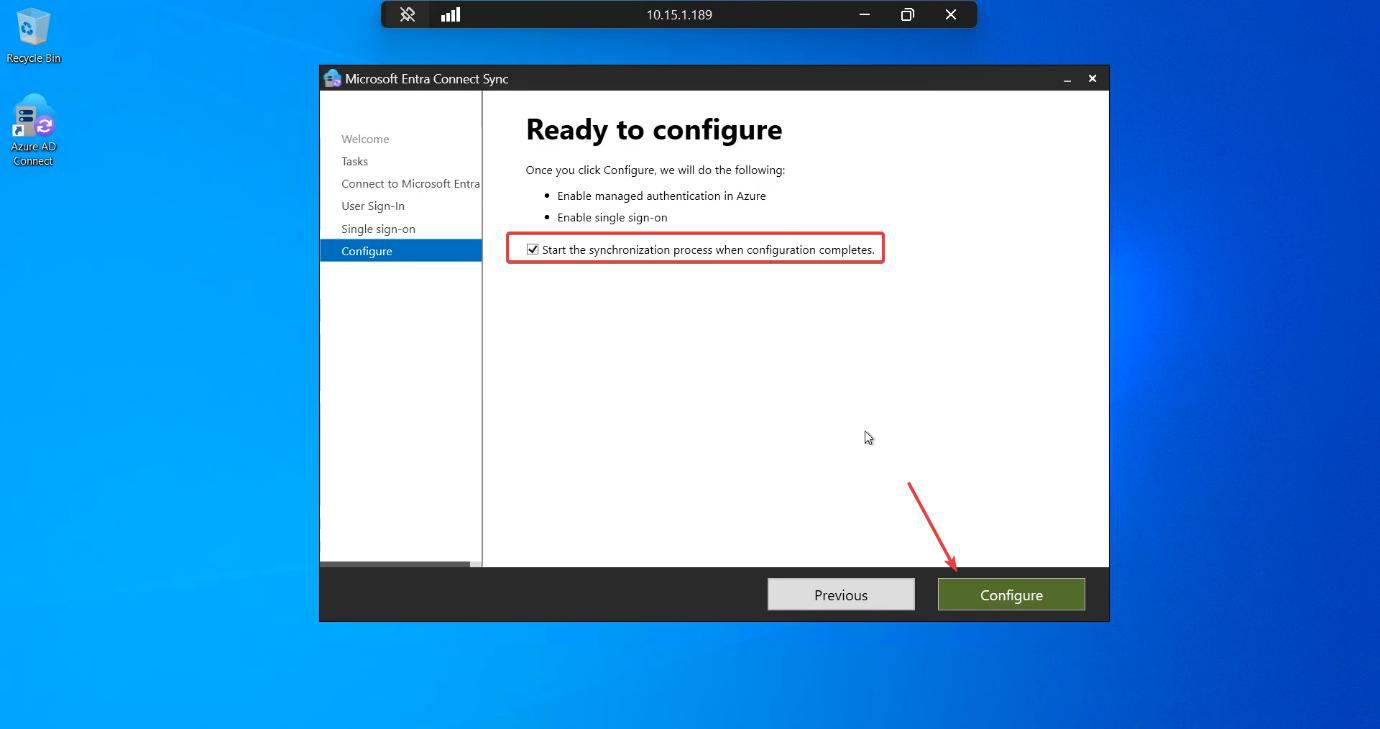Minimize the remote session connection bar
The image size is (1380, 729).
pyautogui.click(x=864, y=15)
